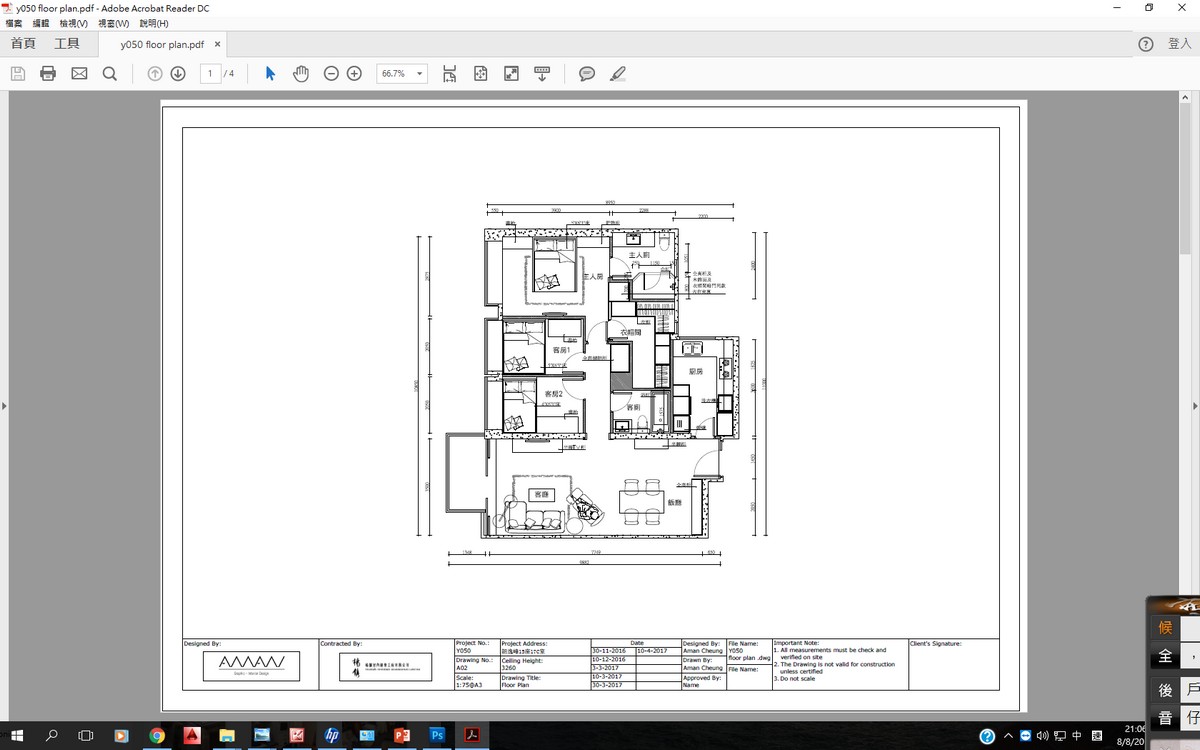Add a comment sticky note

coord(587,73)
